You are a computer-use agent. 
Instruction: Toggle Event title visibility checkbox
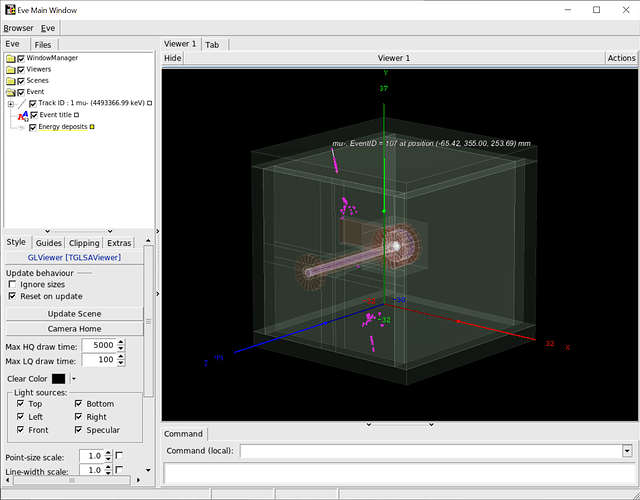coord(34,115)
